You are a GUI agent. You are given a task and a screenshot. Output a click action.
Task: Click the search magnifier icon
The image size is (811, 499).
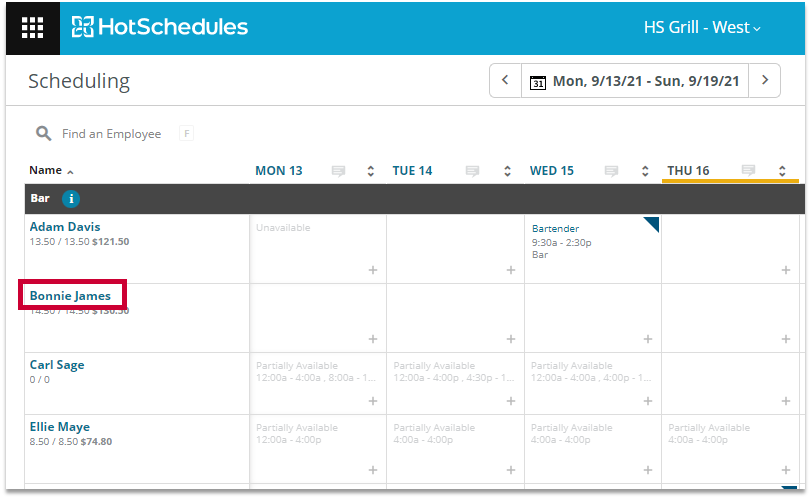(x=43, y=133)
